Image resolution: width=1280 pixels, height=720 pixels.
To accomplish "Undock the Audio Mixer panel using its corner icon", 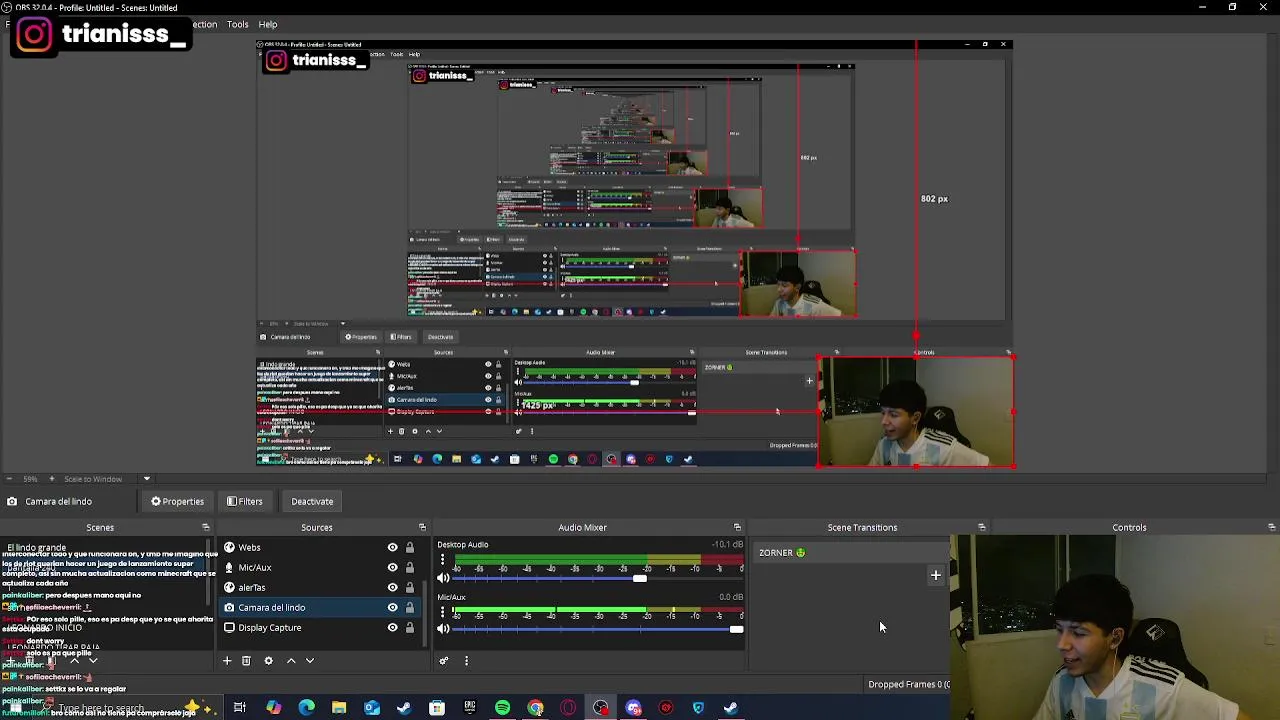I will pyautogui.click(x=737, y=527).
